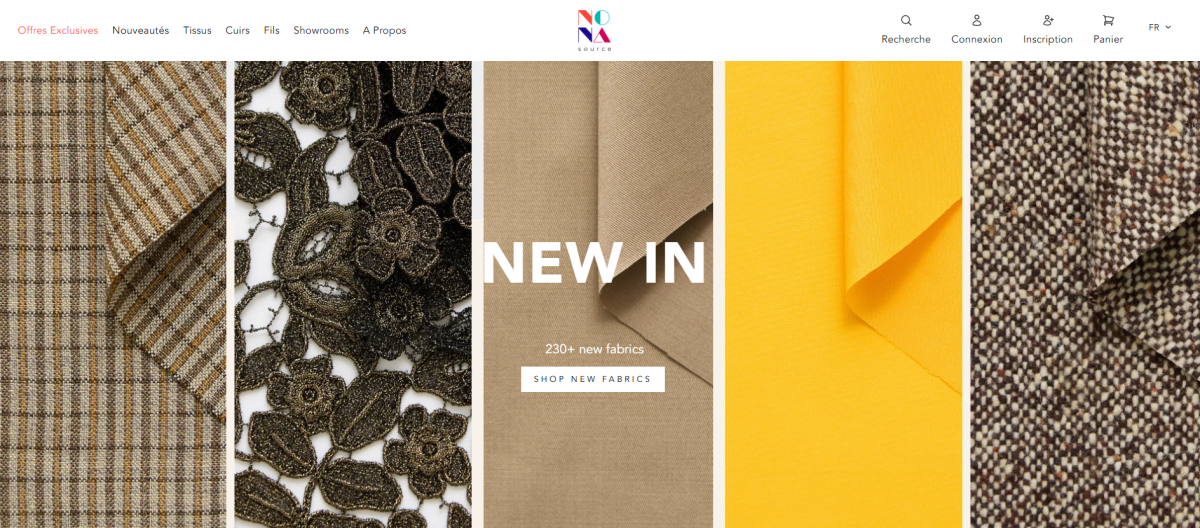Open the A Propos page
Screen dimensions: 1200x528
click(385, 30)
